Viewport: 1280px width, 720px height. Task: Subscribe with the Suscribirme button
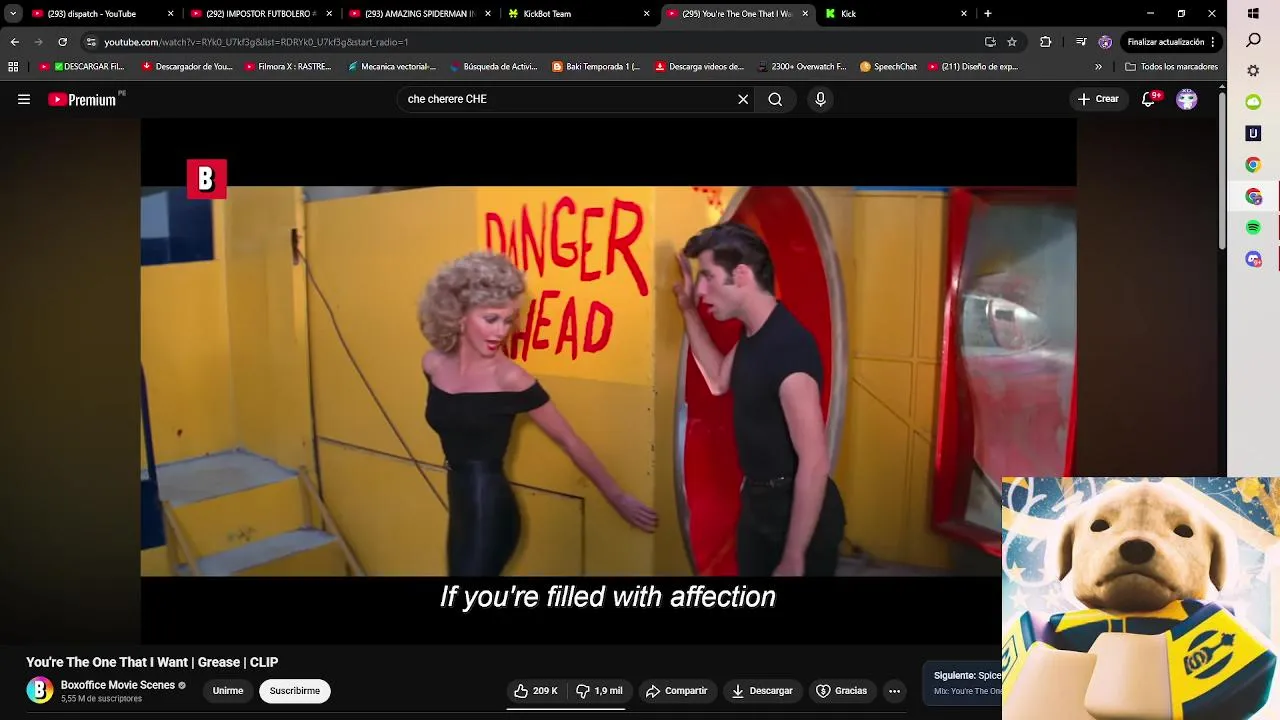point(295,691)
